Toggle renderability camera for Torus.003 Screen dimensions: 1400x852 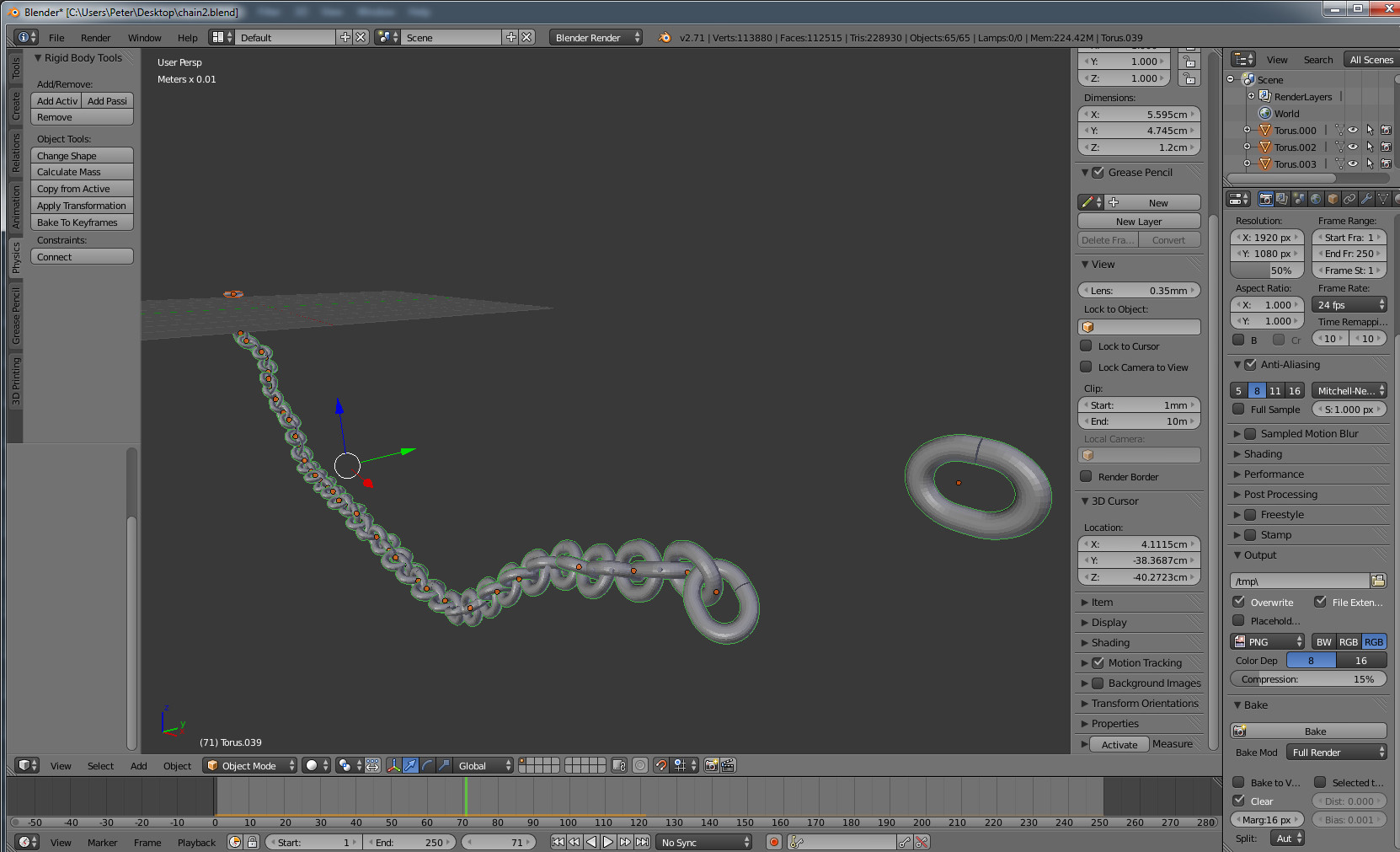1386,164
